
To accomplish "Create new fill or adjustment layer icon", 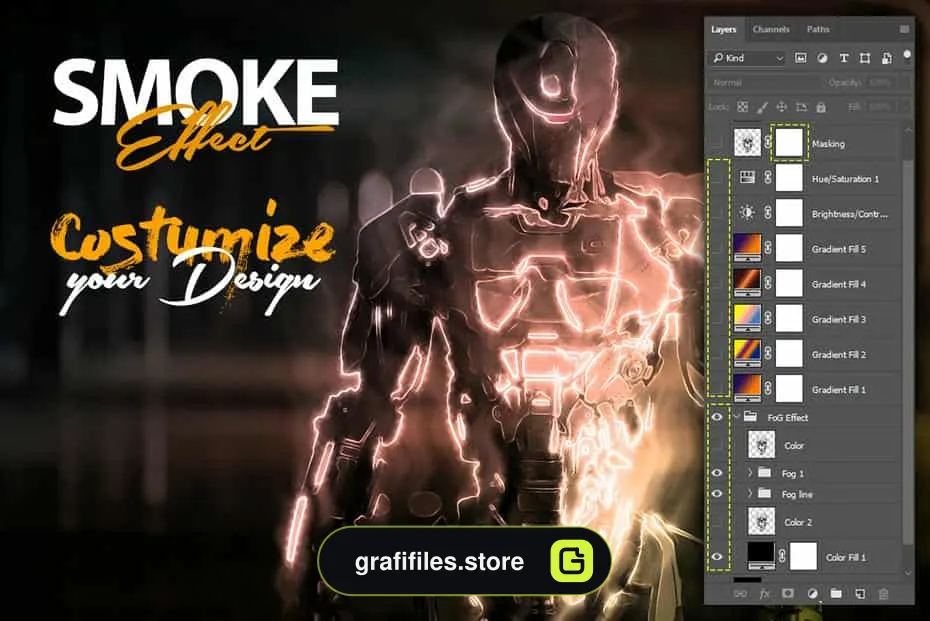I will [813, 594].
